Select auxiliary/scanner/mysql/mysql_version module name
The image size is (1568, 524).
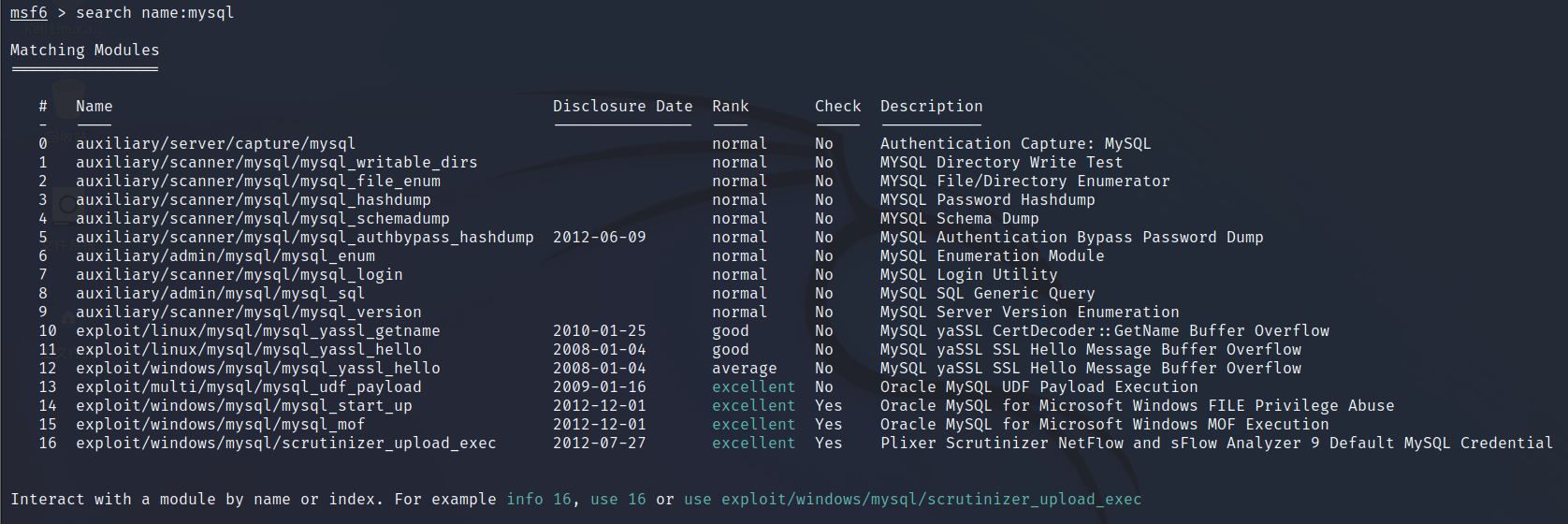pos(249,313)
